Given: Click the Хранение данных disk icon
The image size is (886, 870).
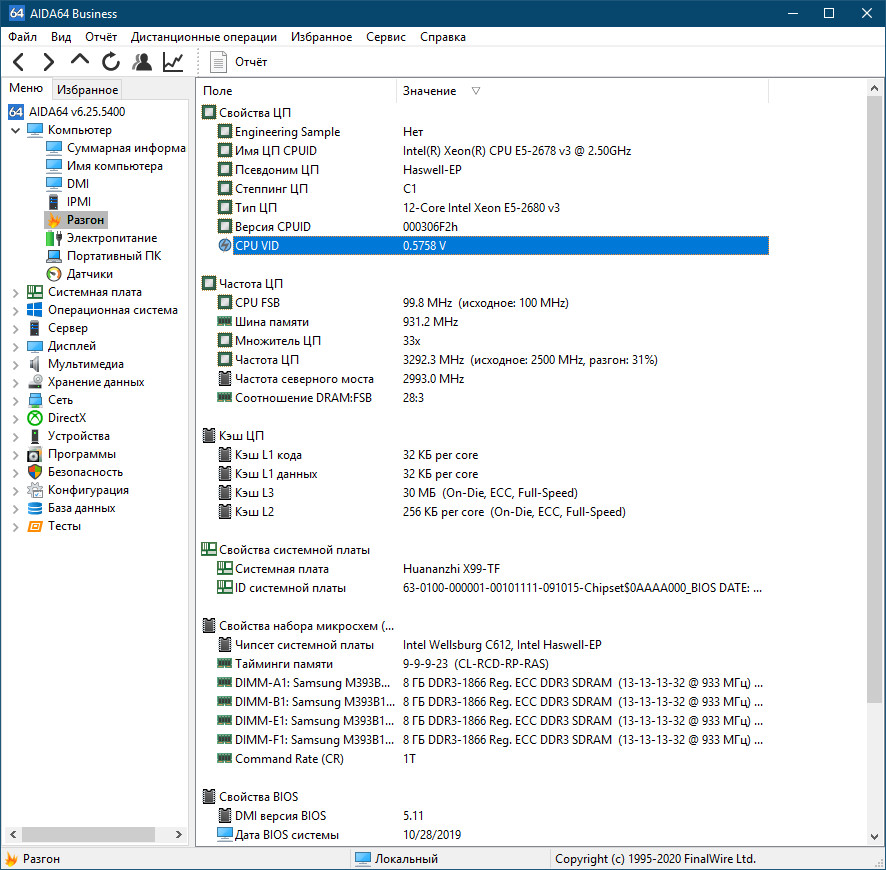Looking at the screenshot, I should 35,382.
